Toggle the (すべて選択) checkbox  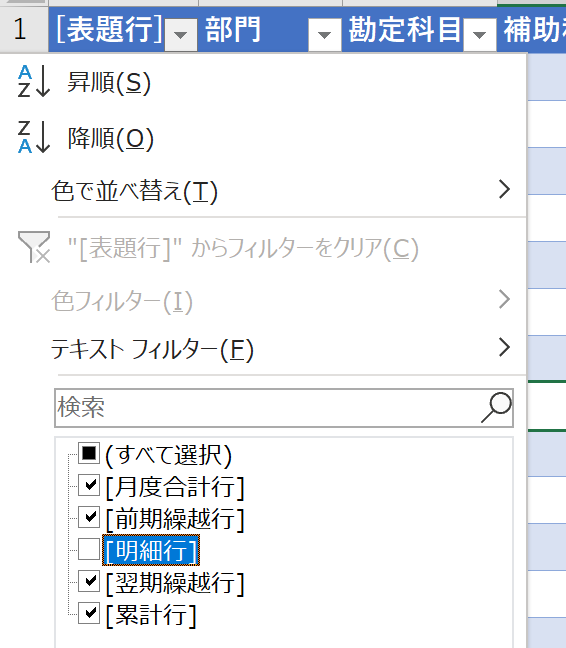pos(89,453)
